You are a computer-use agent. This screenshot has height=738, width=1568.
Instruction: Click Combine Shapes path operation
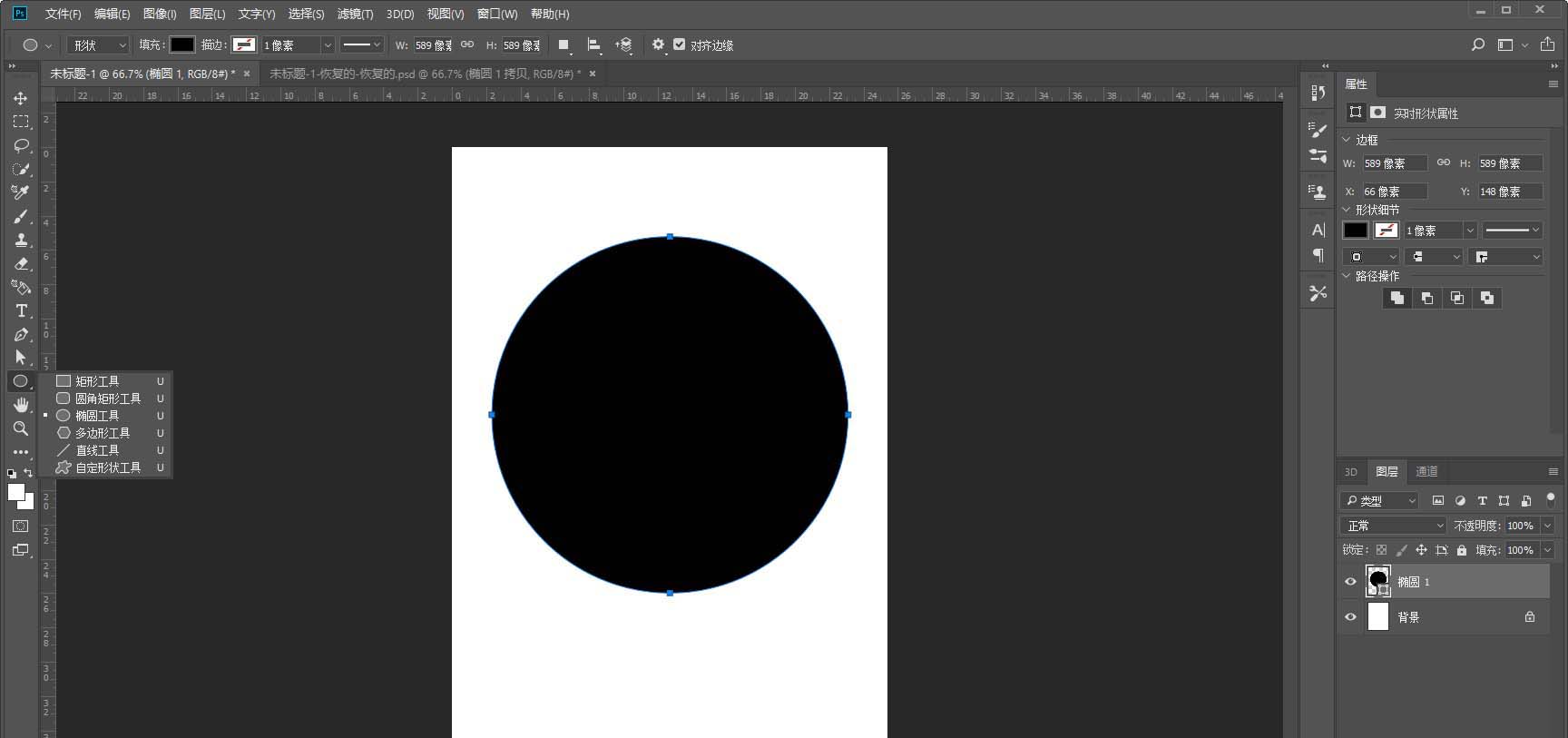(x=1397, y=298)
